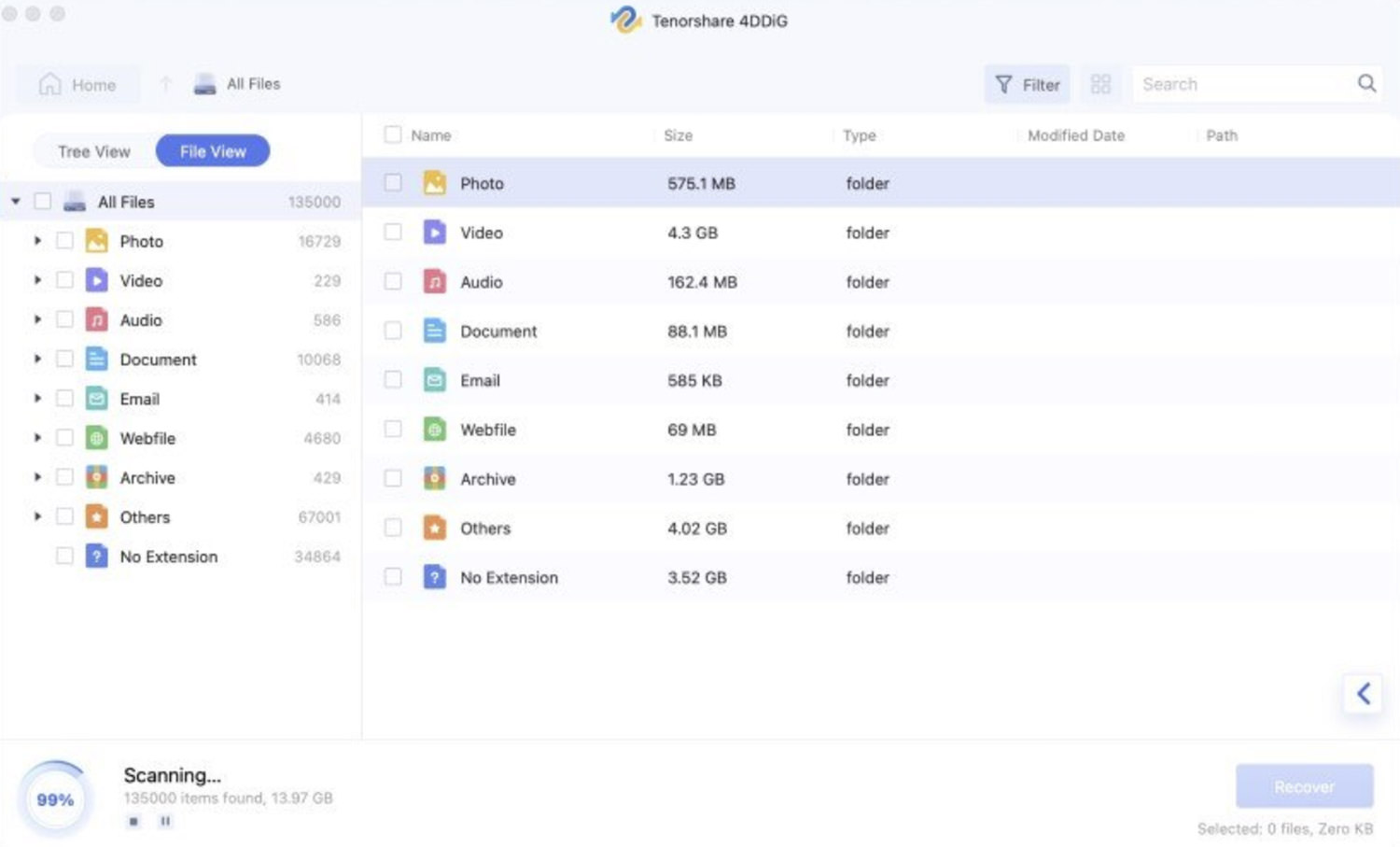The width and height of the screenshot is (1400, 847).
Task: Click the Tenorshare 4DDiG logo icon
Action: (x=625, y=20)
